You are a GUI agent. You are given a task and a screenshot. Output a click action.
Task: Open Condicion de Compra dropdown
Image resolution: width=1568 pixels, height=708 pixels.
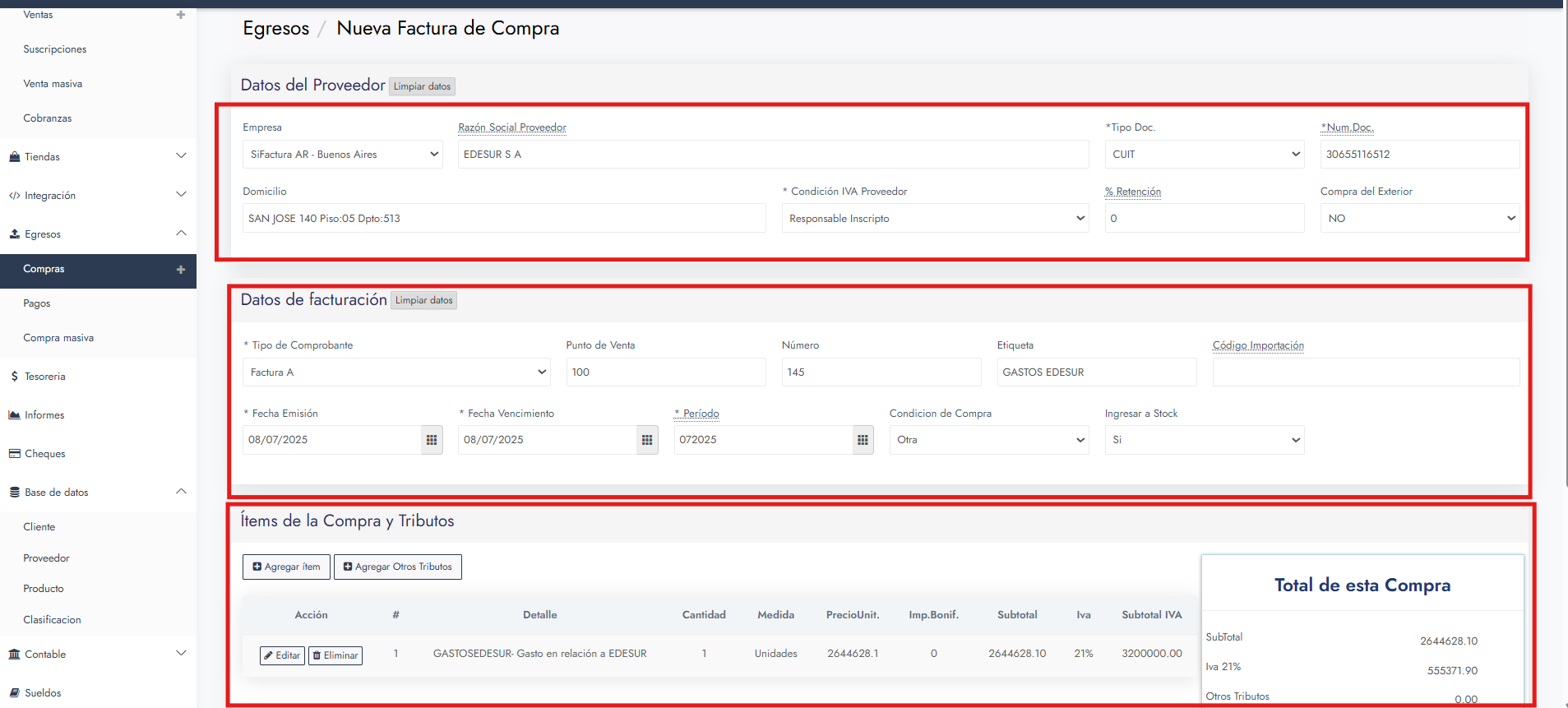click(x=989, y=440)
